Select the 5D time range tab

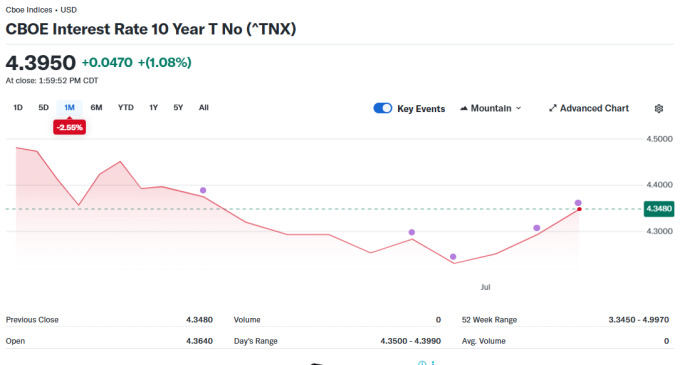[43, 108]
